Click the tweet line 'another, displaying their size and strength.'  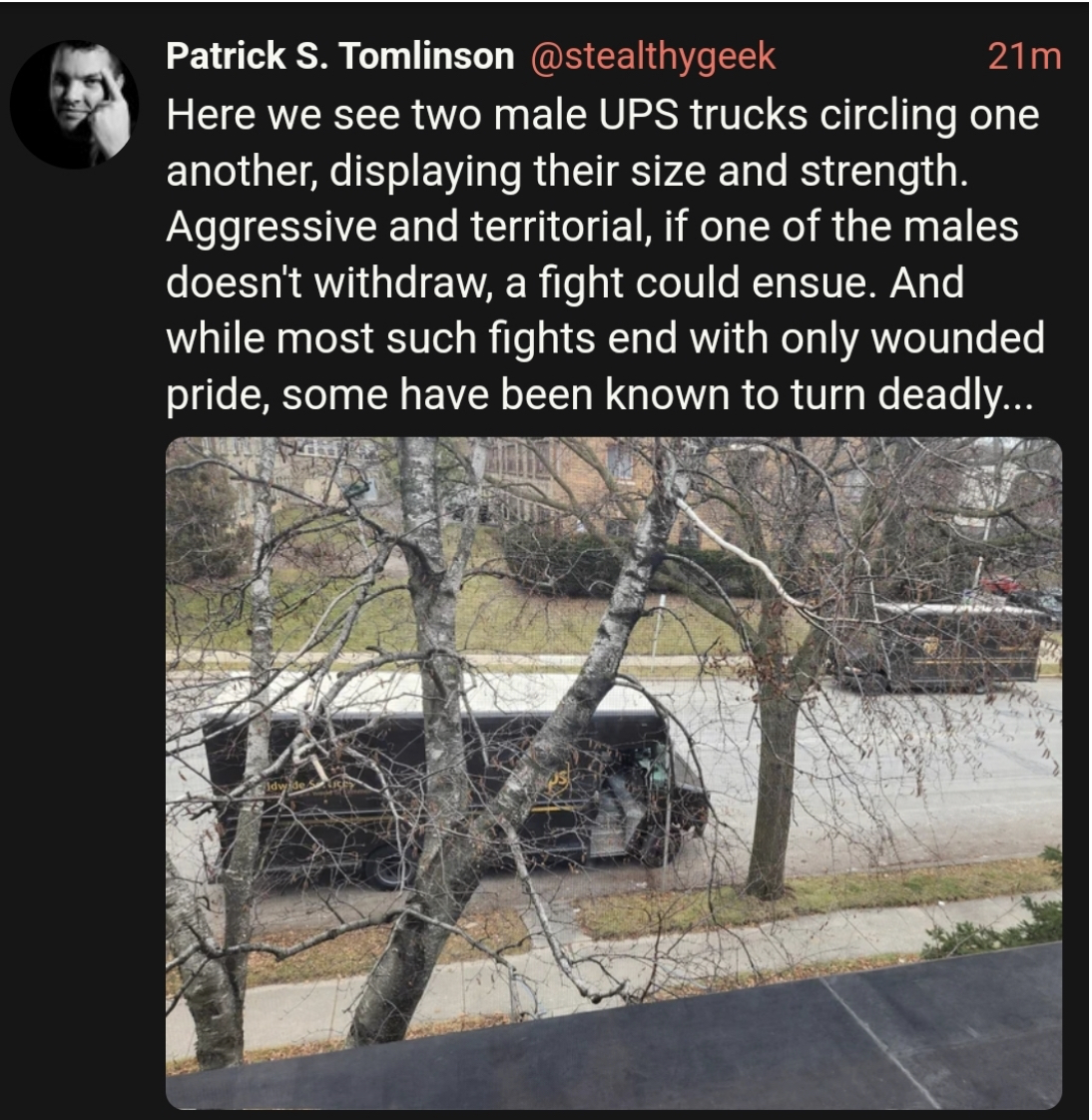click(568, 172)
